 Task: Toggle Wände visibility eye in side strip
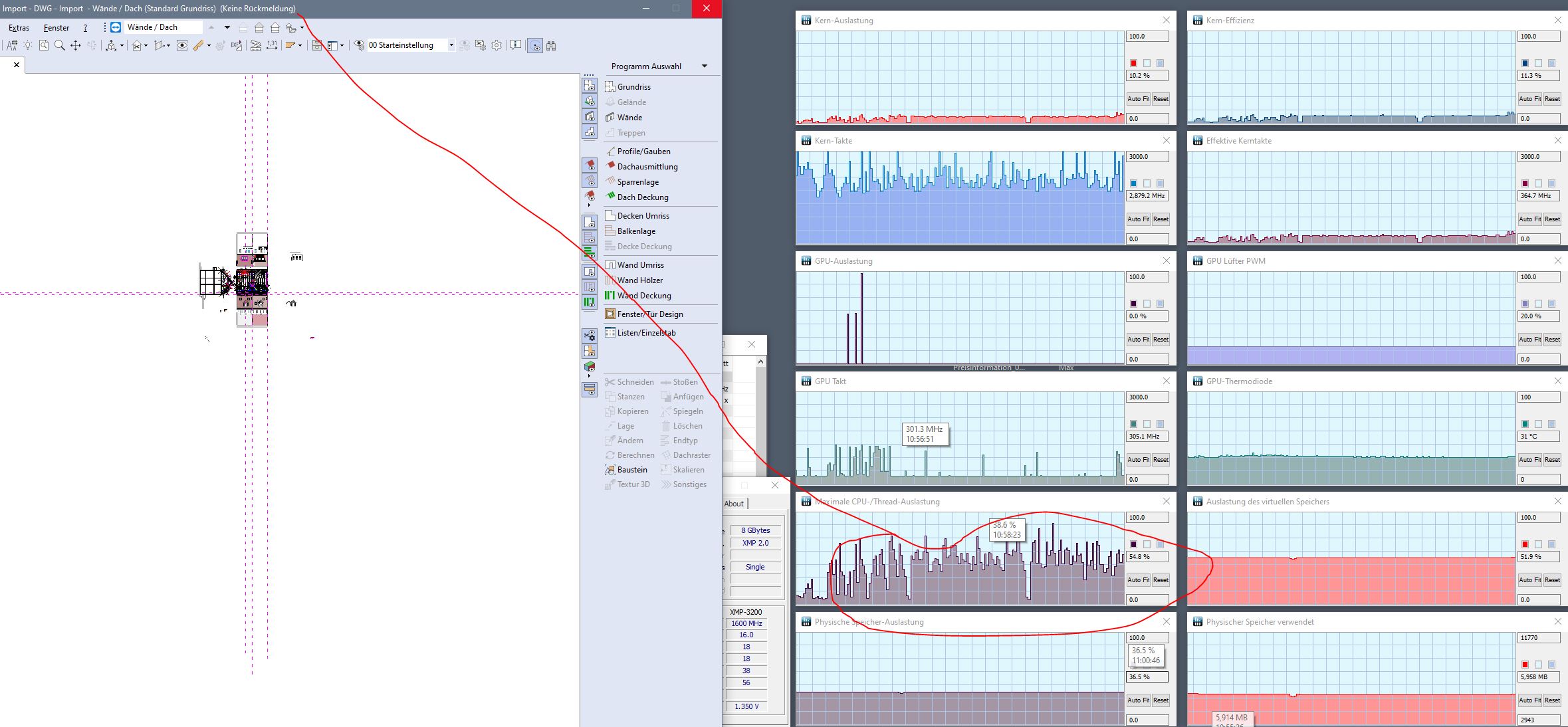point(590,116)
